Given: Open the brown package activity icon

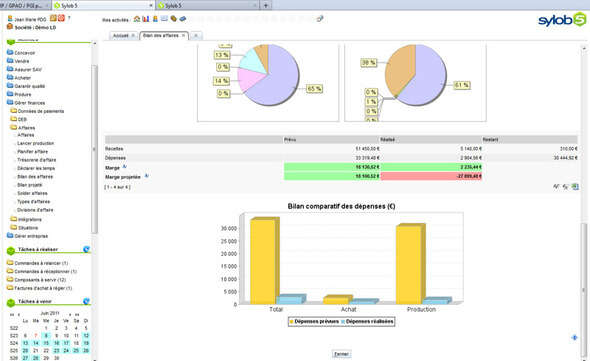Looking at the screenshot, I should (173, 18).
